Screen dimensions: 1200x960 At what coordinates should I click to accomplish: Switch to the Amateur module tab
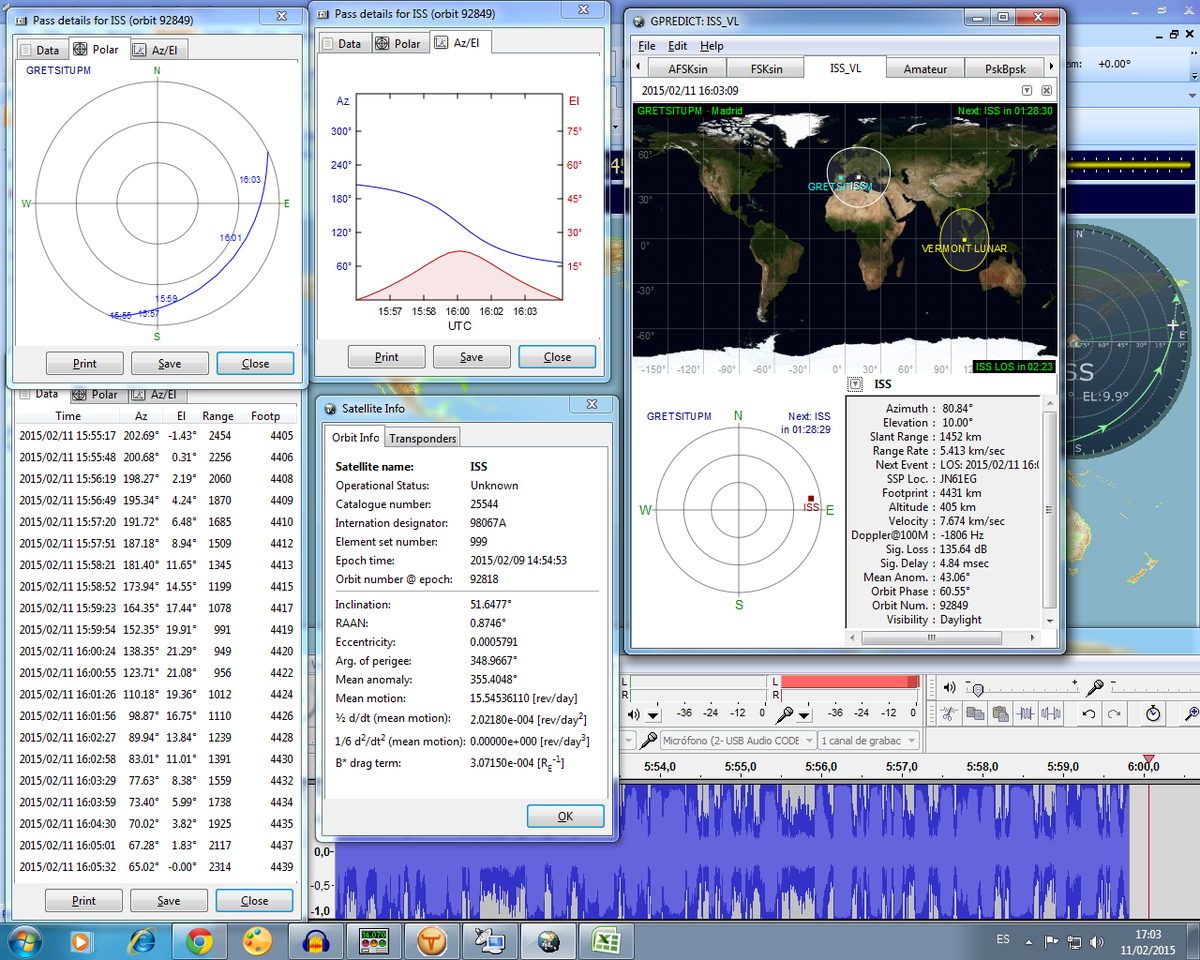pos(925,68)
